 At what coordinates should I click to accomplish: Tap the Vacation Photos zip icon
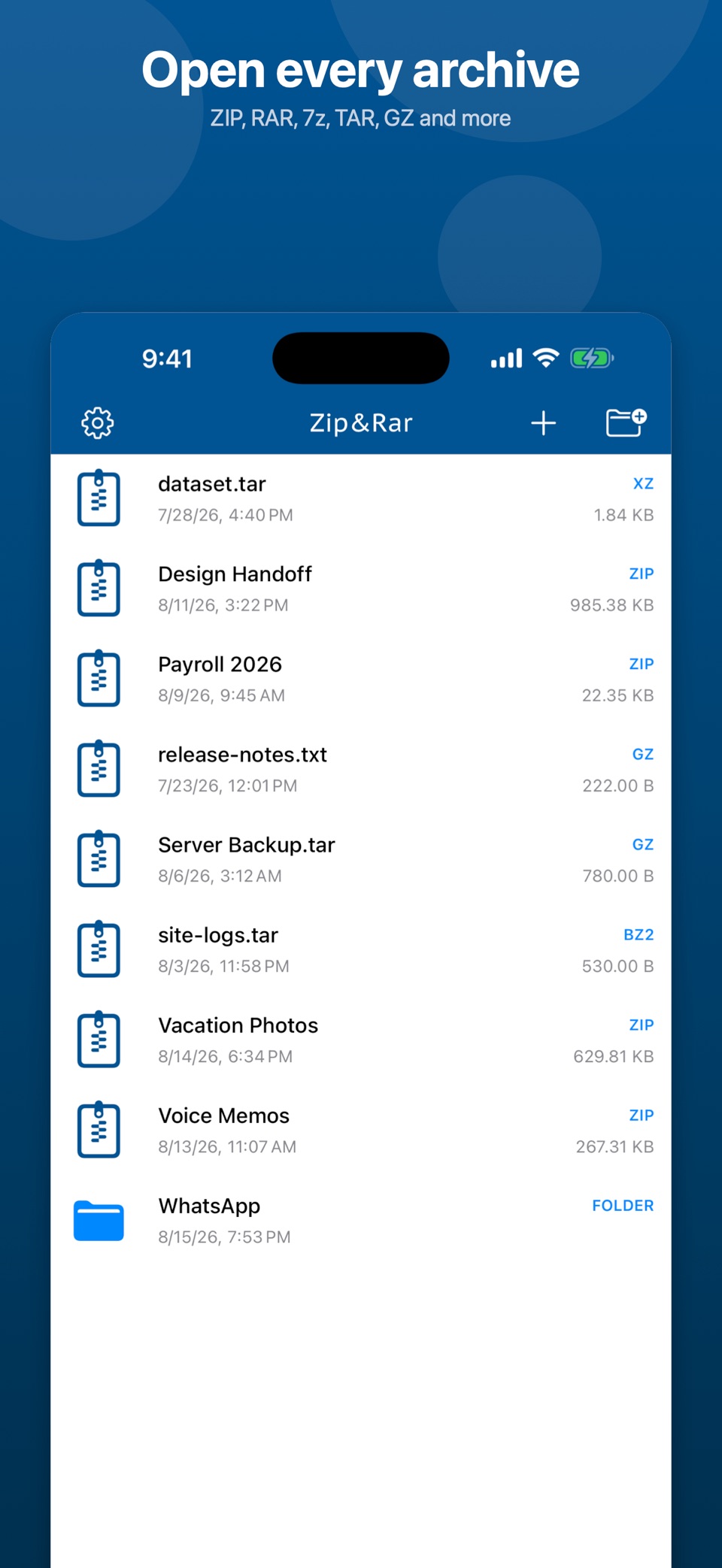pos(99,1040)
